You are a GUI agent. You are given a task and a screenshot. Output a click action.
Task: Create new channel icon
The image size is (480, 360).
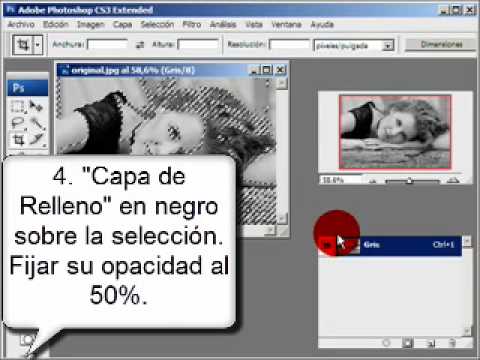pyautogui.click(x=431, y=343)
